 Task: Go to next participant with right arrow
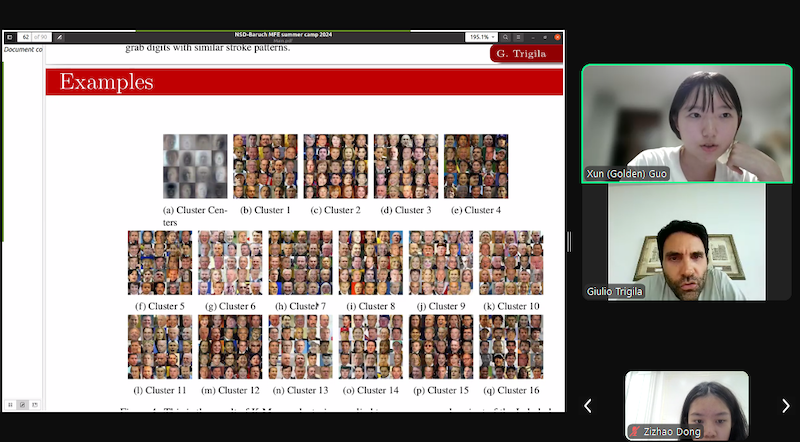pos(785,406)
